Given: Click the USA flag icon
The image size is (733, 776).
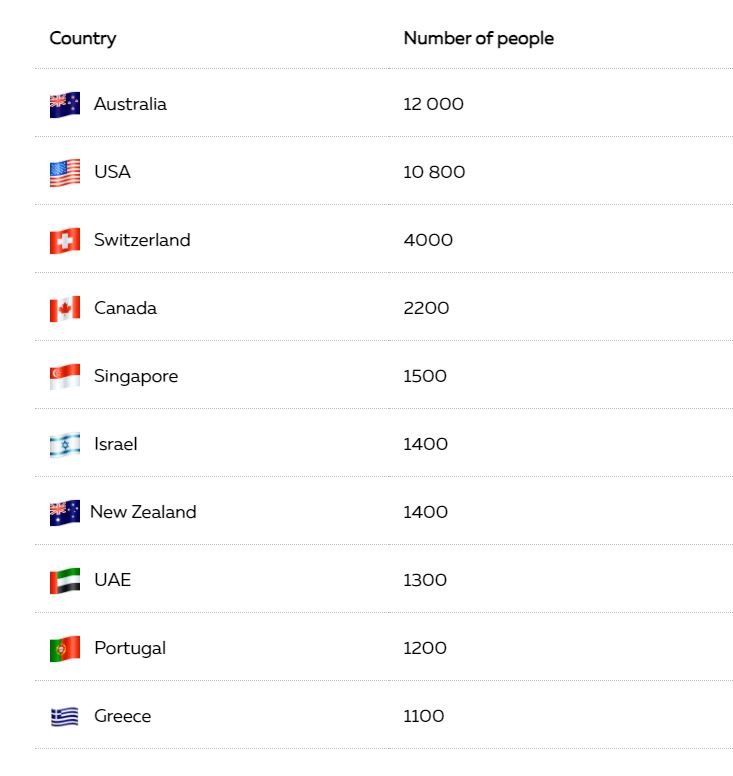Looking at the screenshot, I should point(65,173).
